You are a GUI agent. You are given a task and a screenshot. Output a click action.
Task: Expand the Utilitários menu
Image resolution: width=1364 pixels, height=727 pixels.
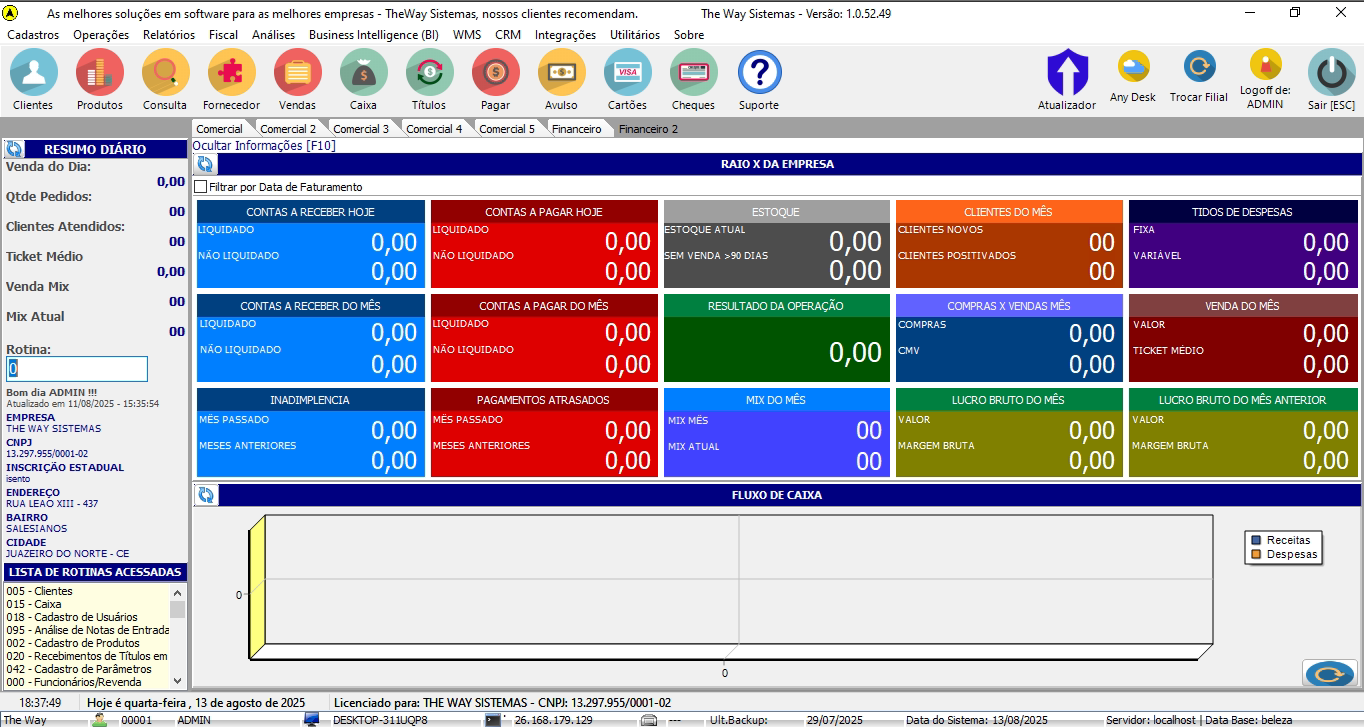634,34
